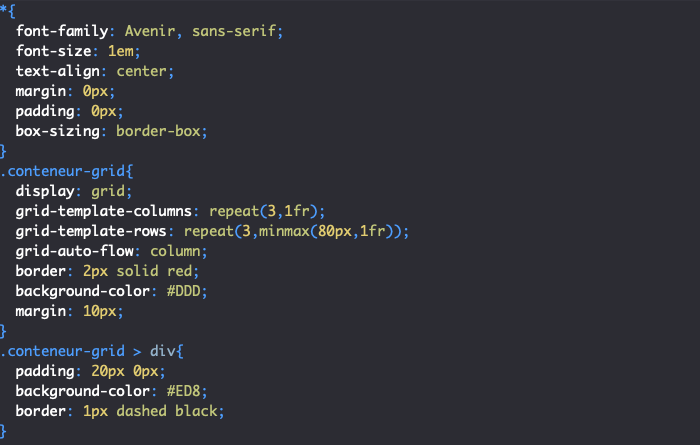Click the text-align center value
Image resolution: width=700 pixels, height=445 pixels.
(x=145, y=71)
